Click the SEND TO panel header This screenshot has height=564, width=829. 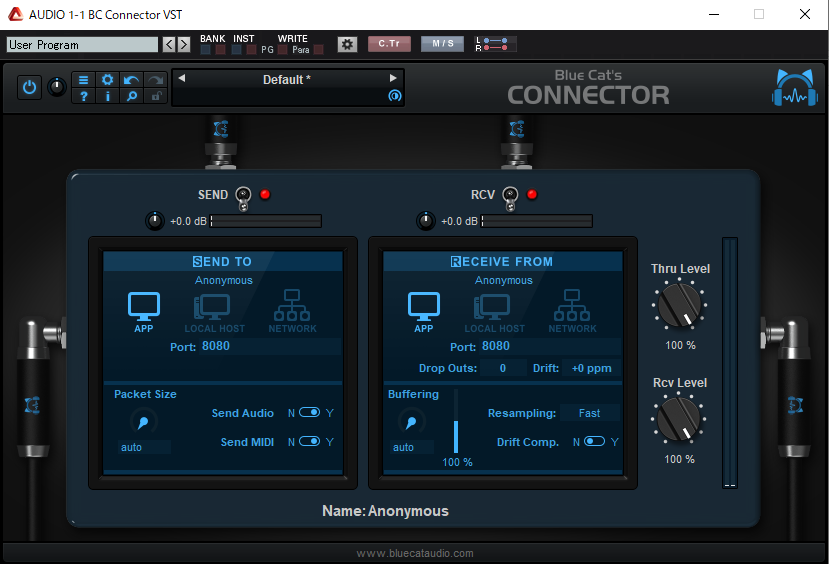pyautogui.click(x=223, y=262)
